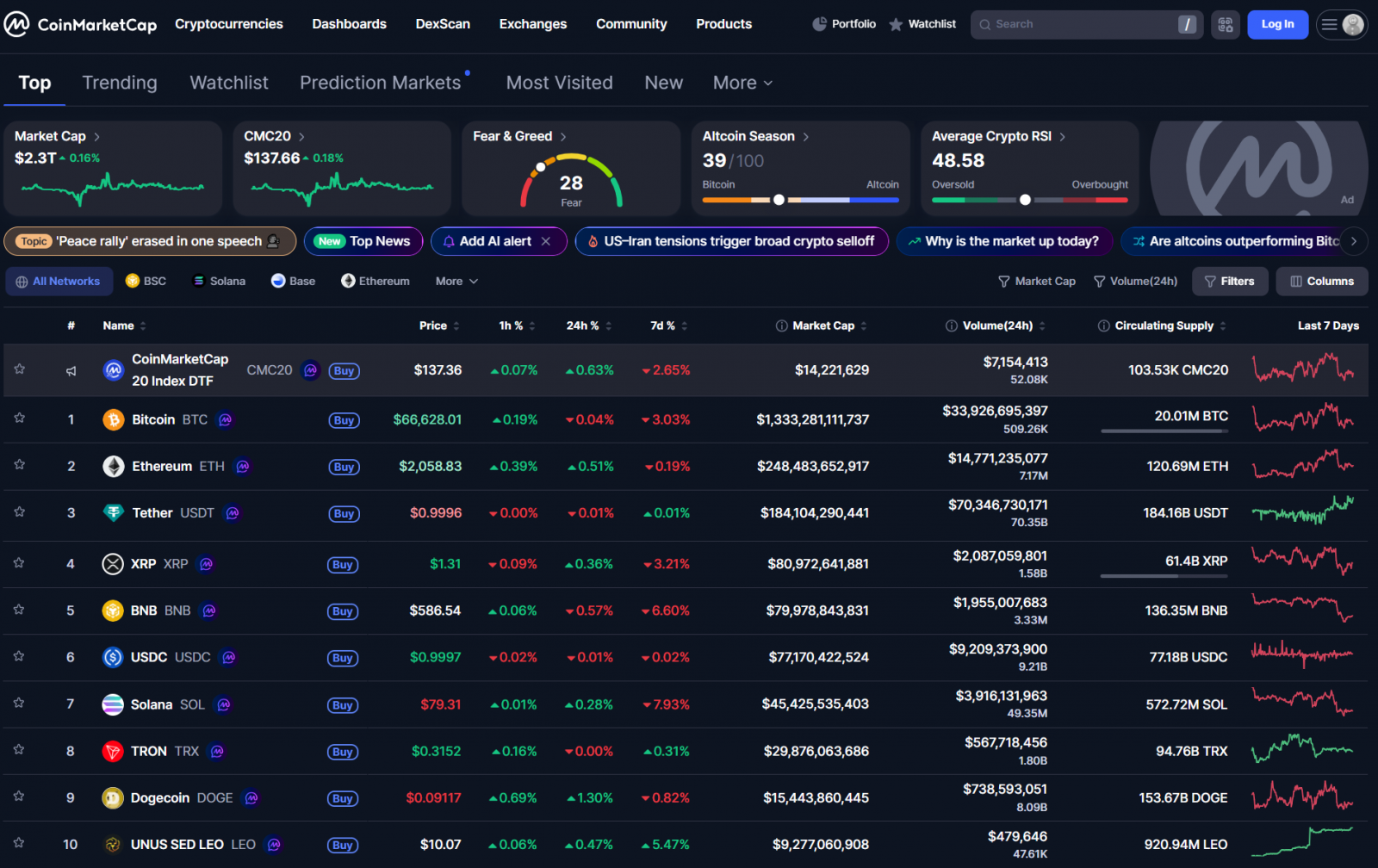Image resolution: width=1378 pixels, height=868 pixels.
Task: Switch to the Trending tab
Action: (120, 83)
